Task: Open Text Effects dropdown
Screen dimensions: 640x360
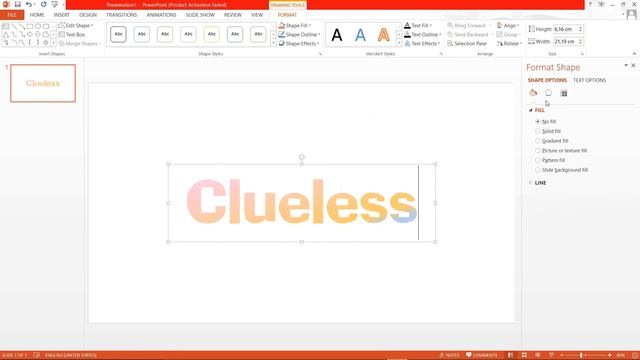Action: click(422, 44)
